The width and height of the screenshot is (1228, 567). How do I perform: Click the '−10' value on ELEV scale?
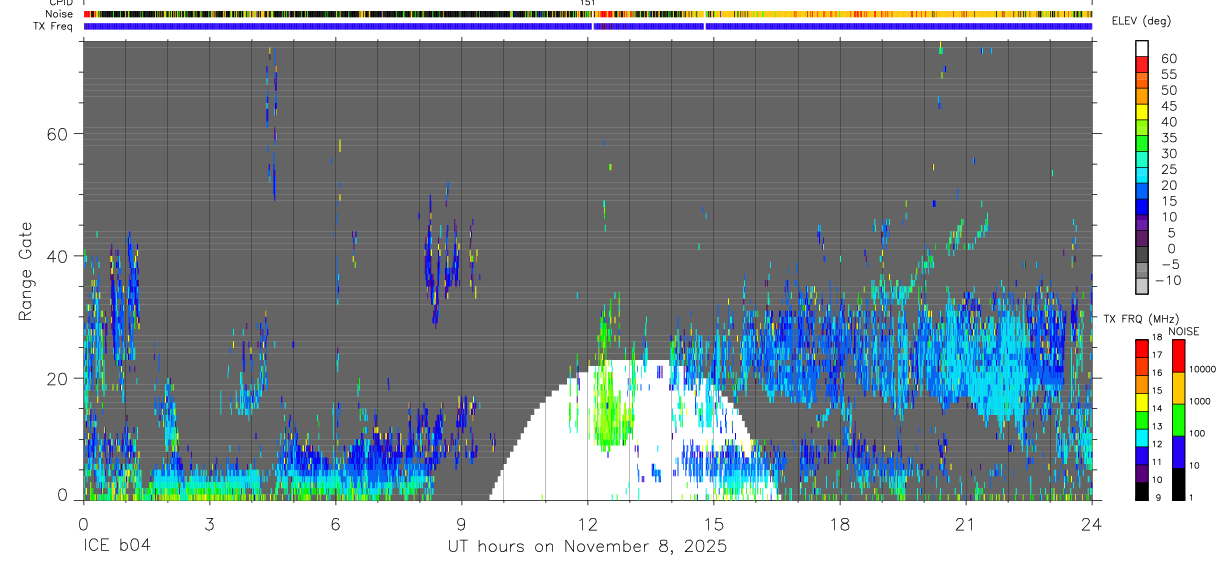tap(1166, 280)
